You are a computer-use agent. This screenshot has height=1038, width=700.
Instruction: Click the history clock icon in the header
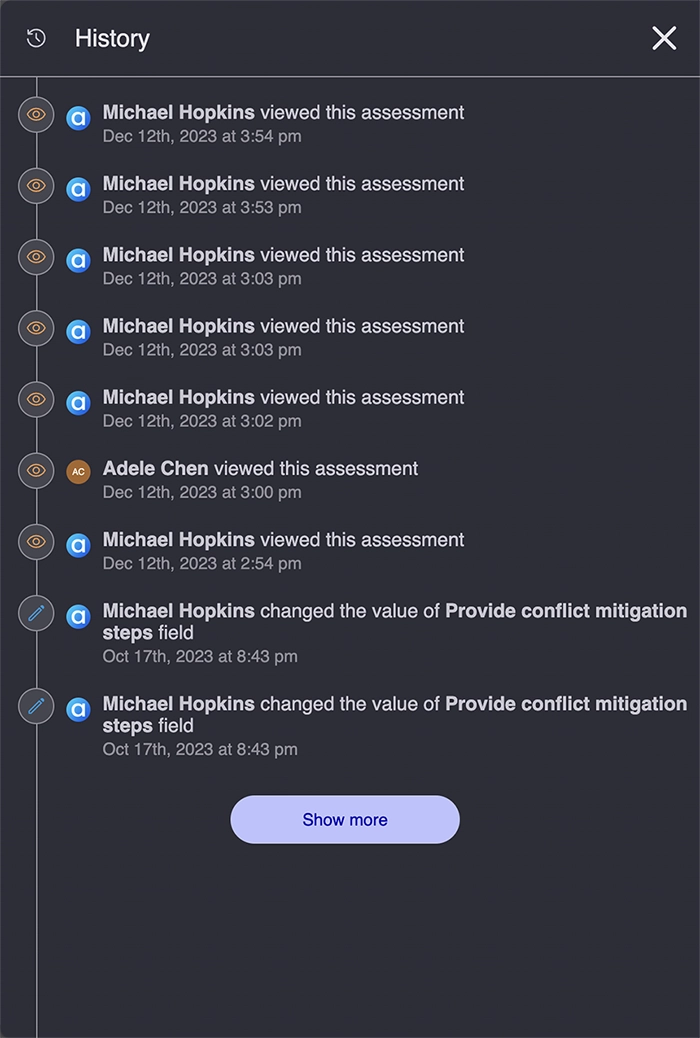point(36,38)
